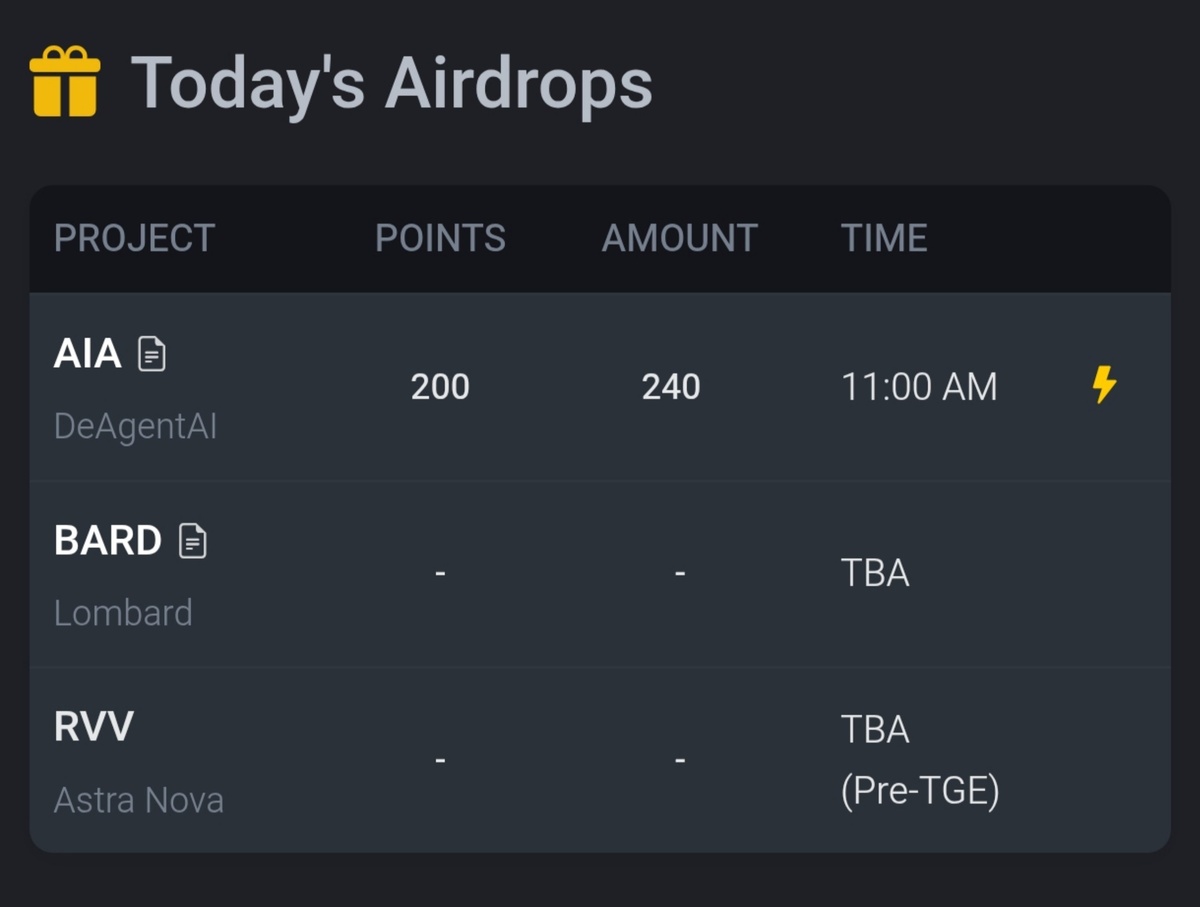Sort by the PROJECT column header
The image size is (1200, 907).
pos(134,238)
